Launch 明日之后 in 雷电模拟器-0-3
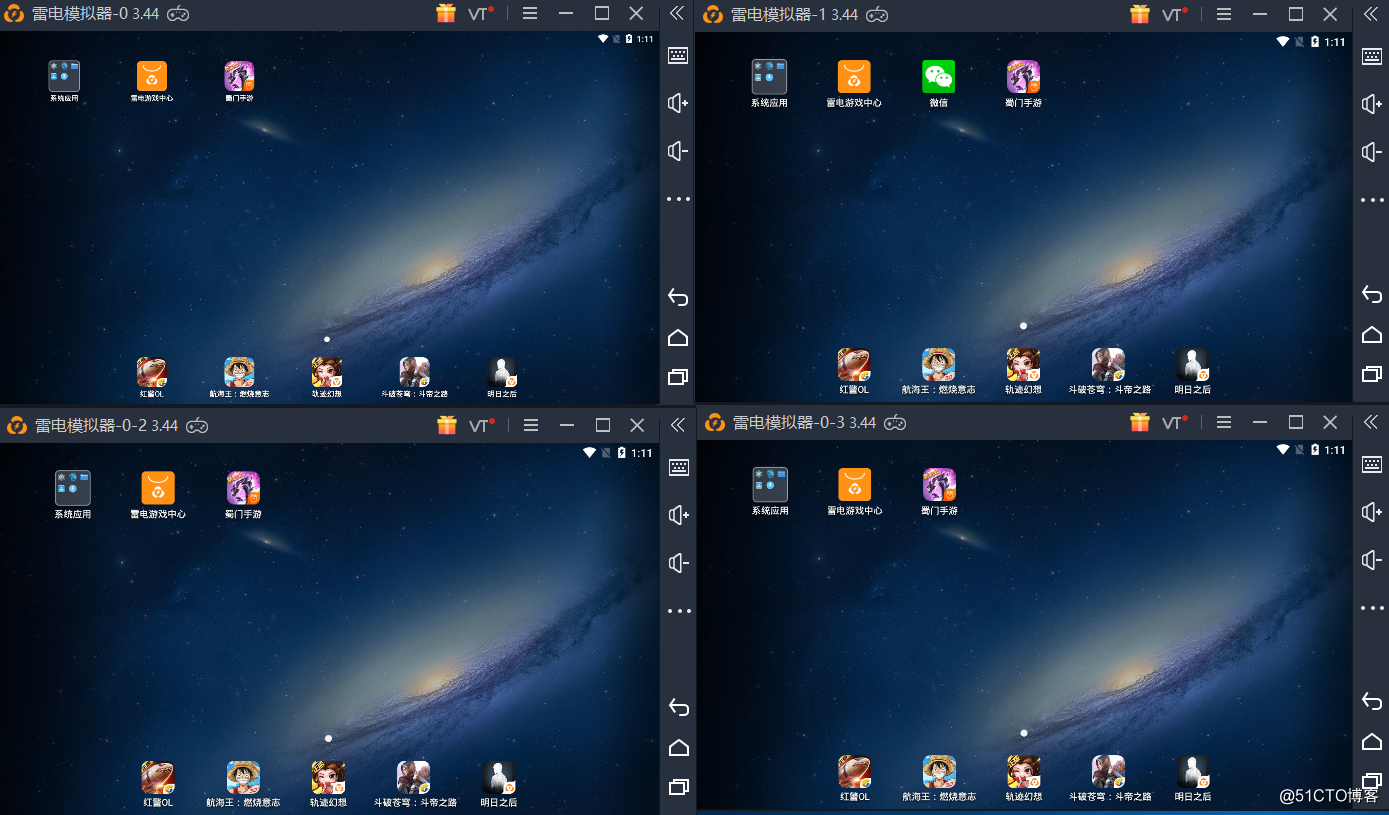This screenshot has width=1389, height=815. pyautogui.click(x=1193, y=772)
